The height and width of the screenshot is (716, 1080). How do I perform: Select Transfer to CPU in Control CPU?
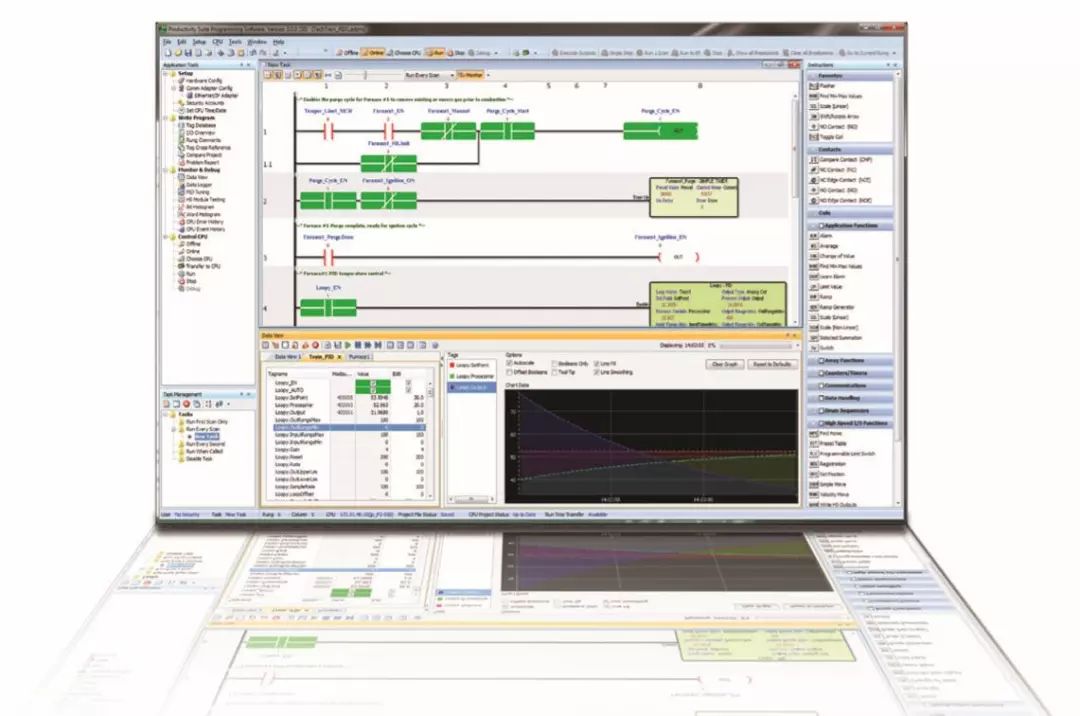pyautogui.click(x=199, y=266)
